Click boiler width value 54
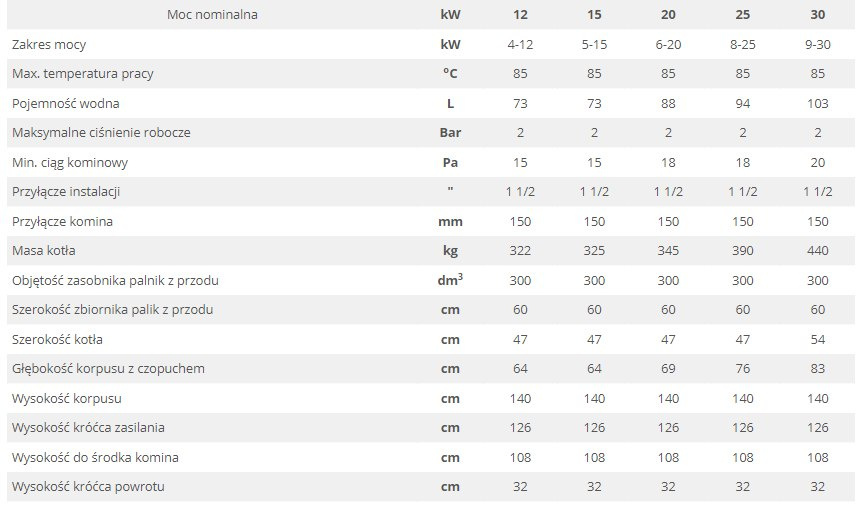The height and width of the screenshot is (515, 863). [817, 339]
